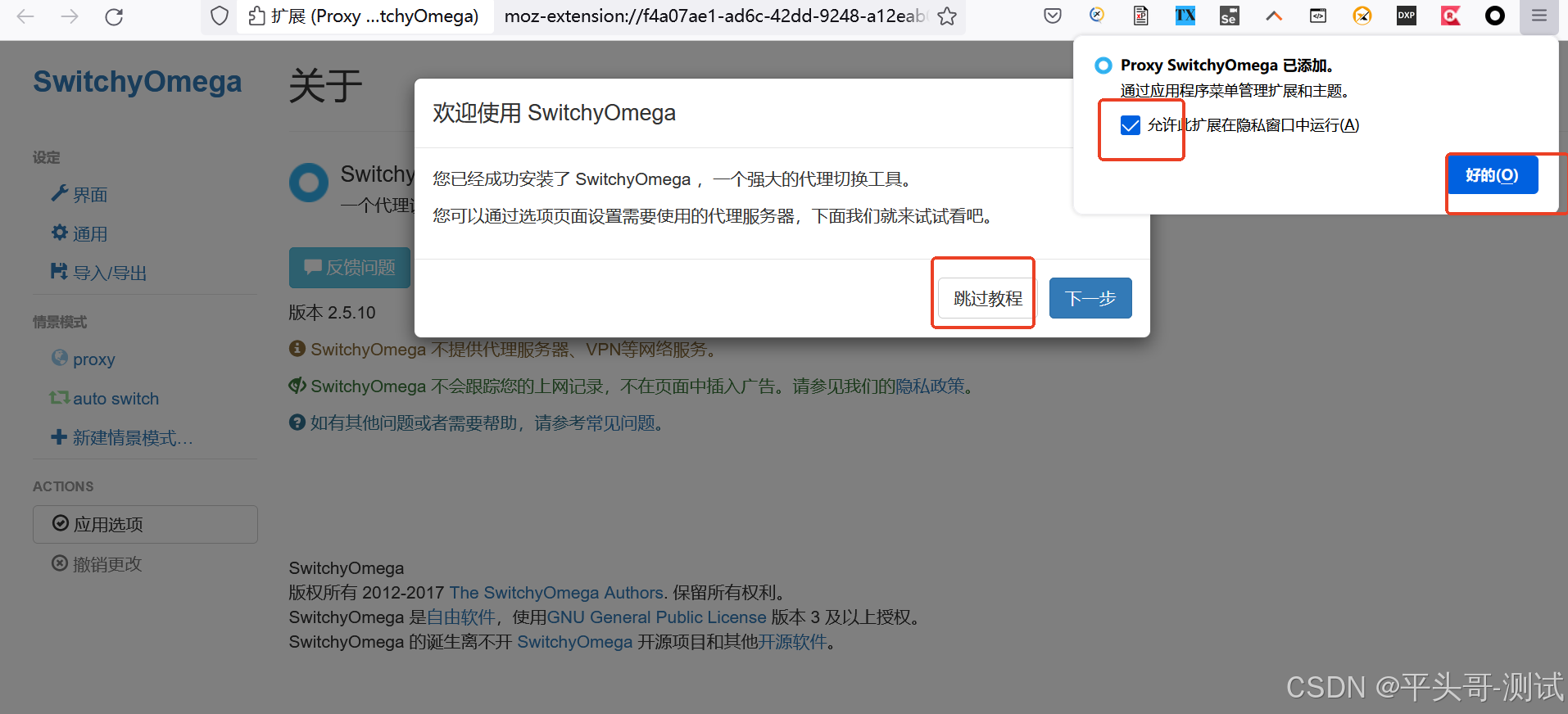
Task: Skip the tutorial with 跳过教程
Action: pyautogui.click(x=988, y=298)
